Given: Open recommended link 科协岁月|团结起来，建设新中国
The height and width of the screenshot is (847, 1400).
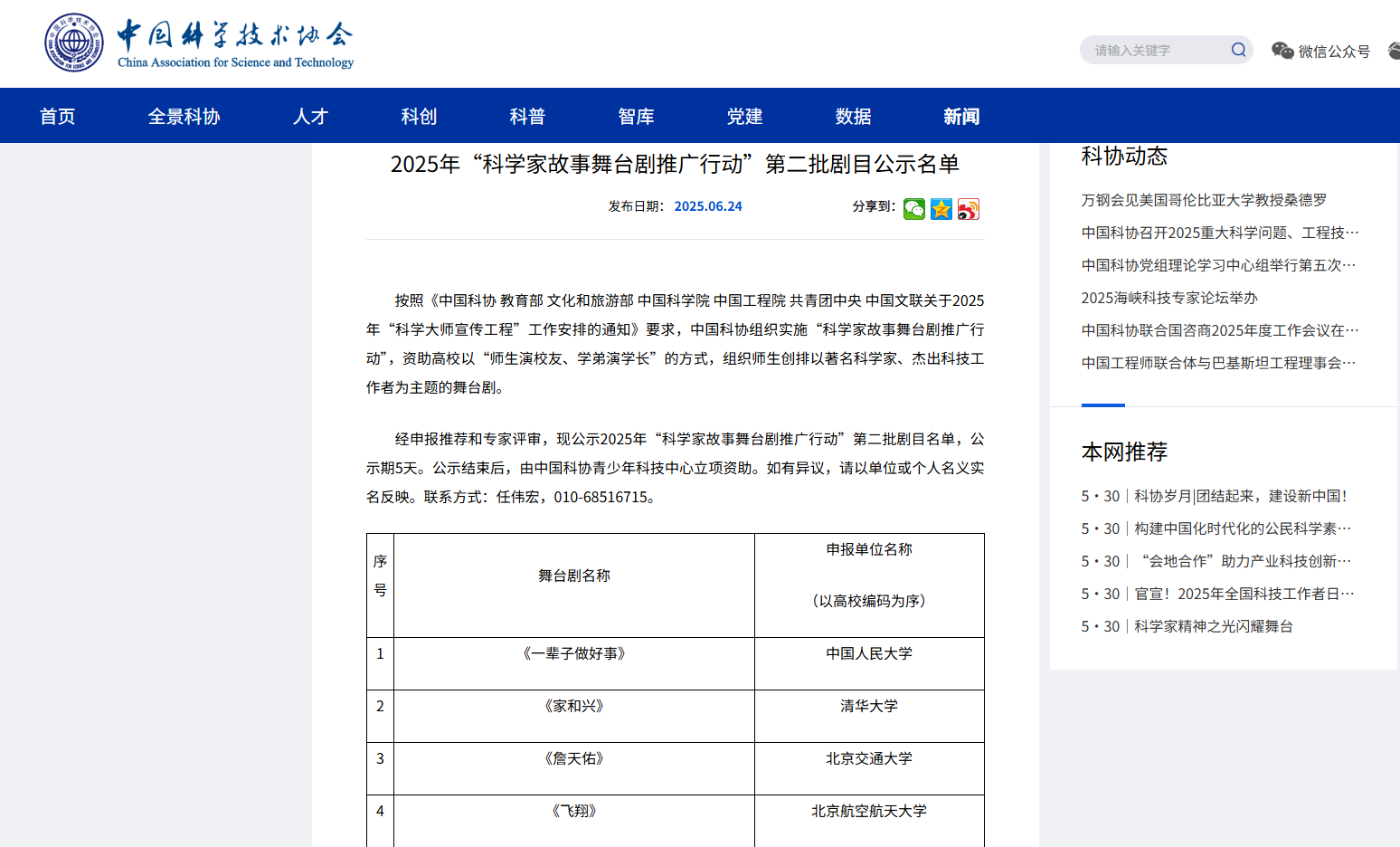Looking at the screenshot, I should coord(1240,496).
